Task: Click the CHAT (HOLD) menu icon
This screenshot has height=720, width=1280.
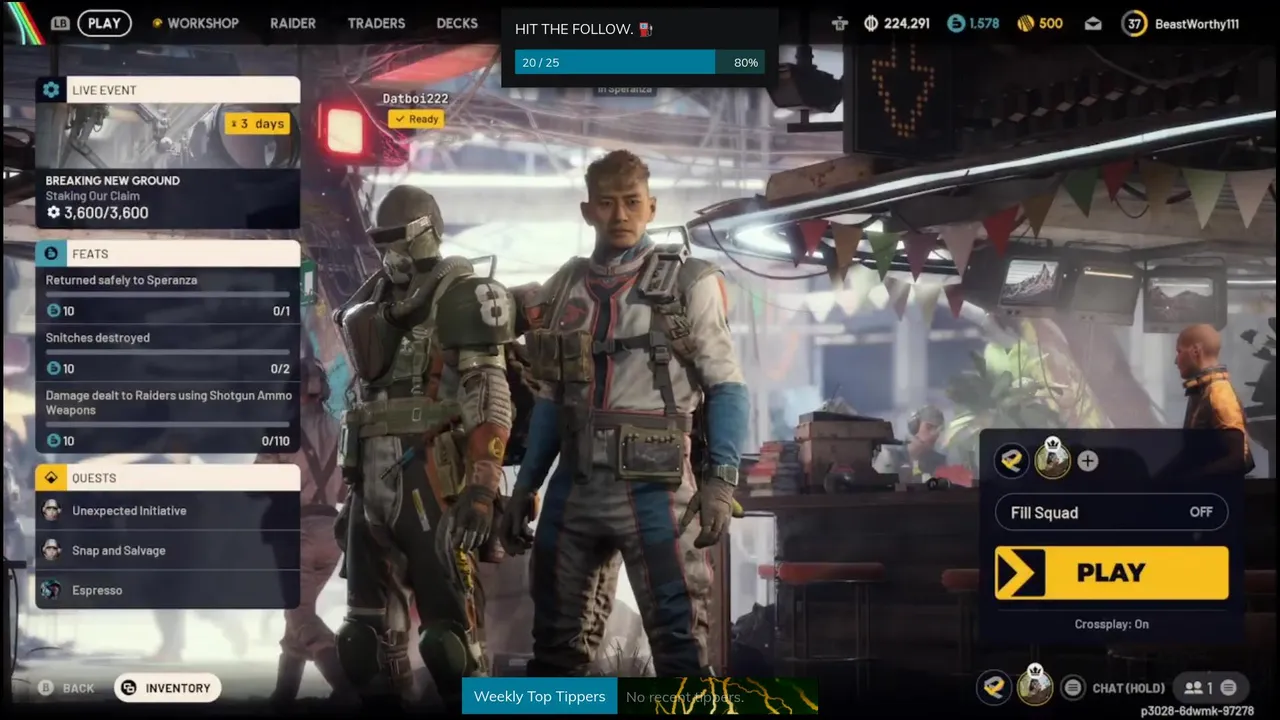Action: tap(1073, 688)
